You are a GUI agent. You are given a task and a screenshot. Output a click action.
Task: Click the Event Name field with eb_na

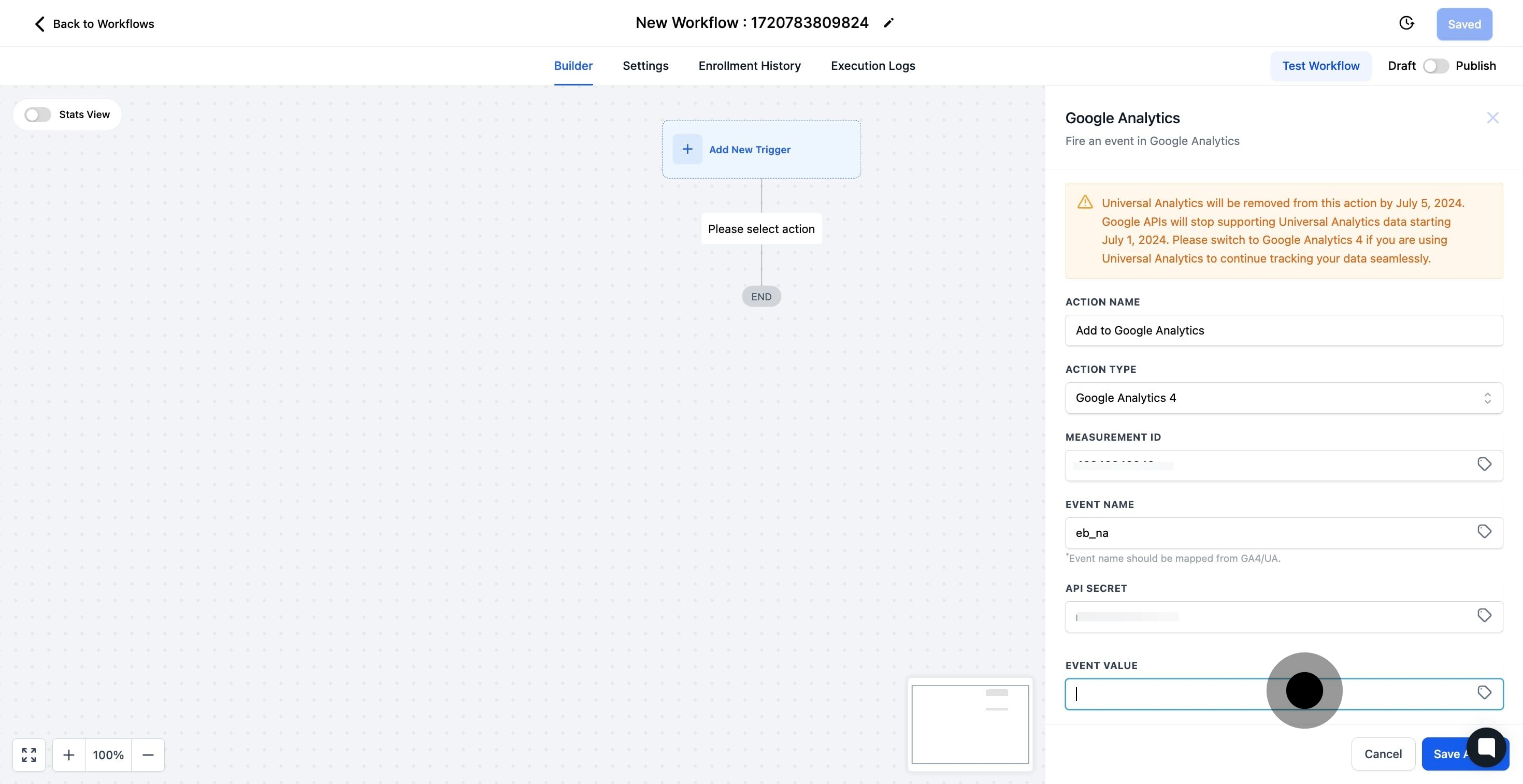click(1284, 533)
